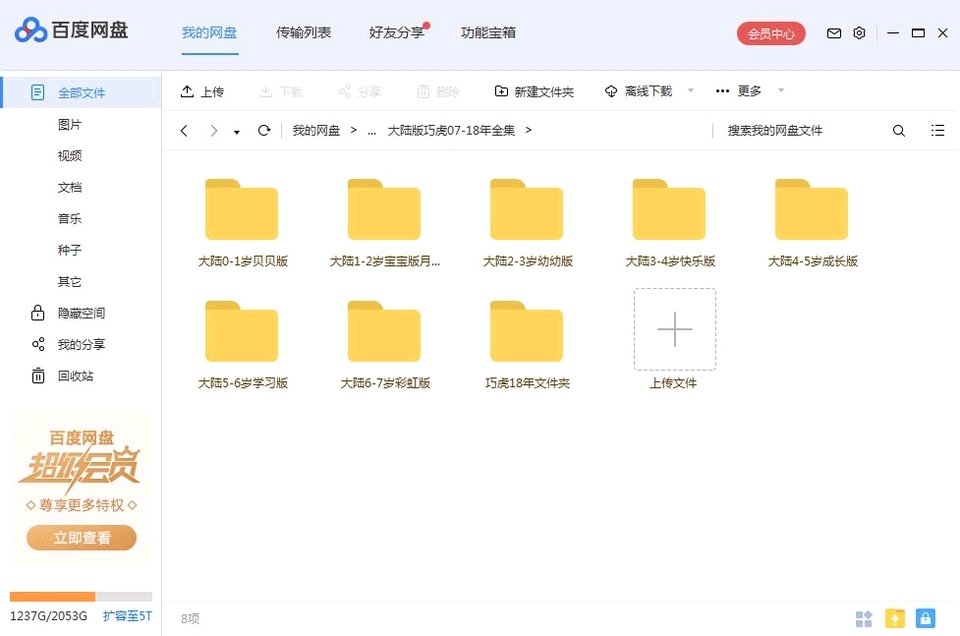Screen dimensions: 960x636
Task: Expand arrow after 大陆版巧虎07-18年全集 breadcrumb
Action: coord(528,130)
